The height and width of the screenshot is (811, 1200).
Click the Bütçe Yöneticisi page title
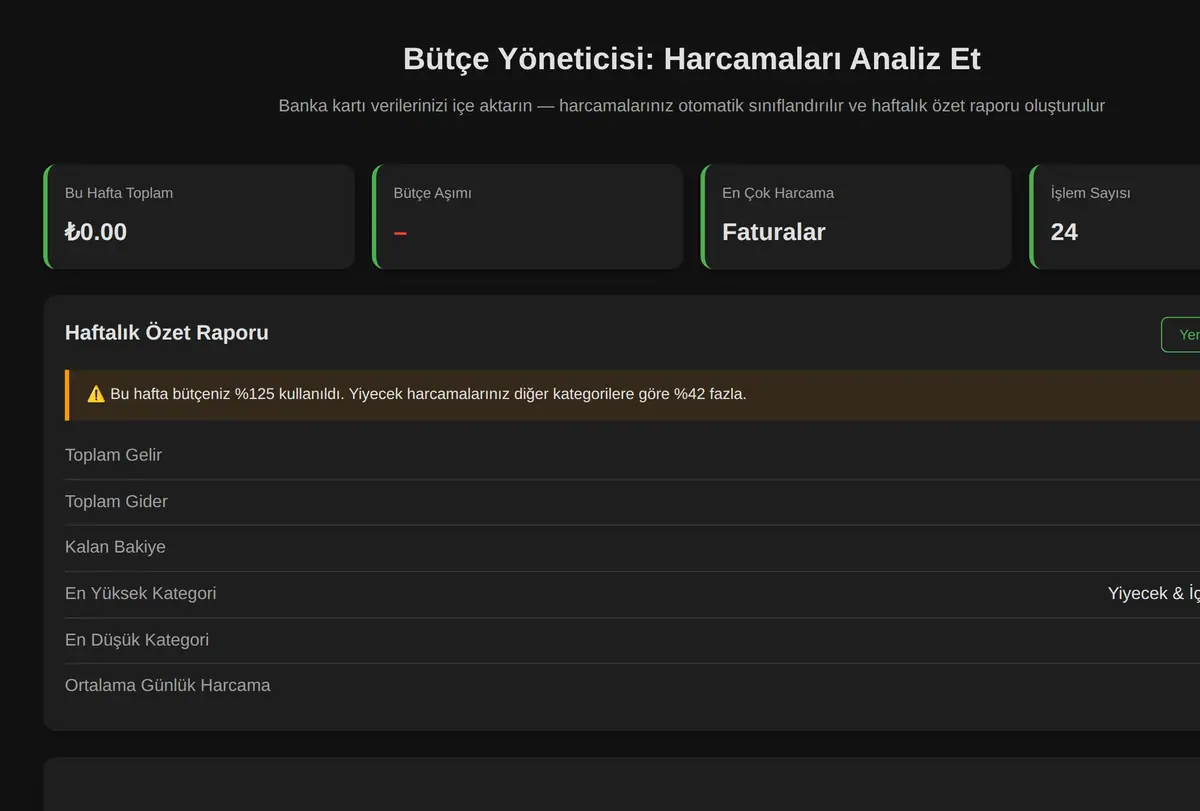692,58
